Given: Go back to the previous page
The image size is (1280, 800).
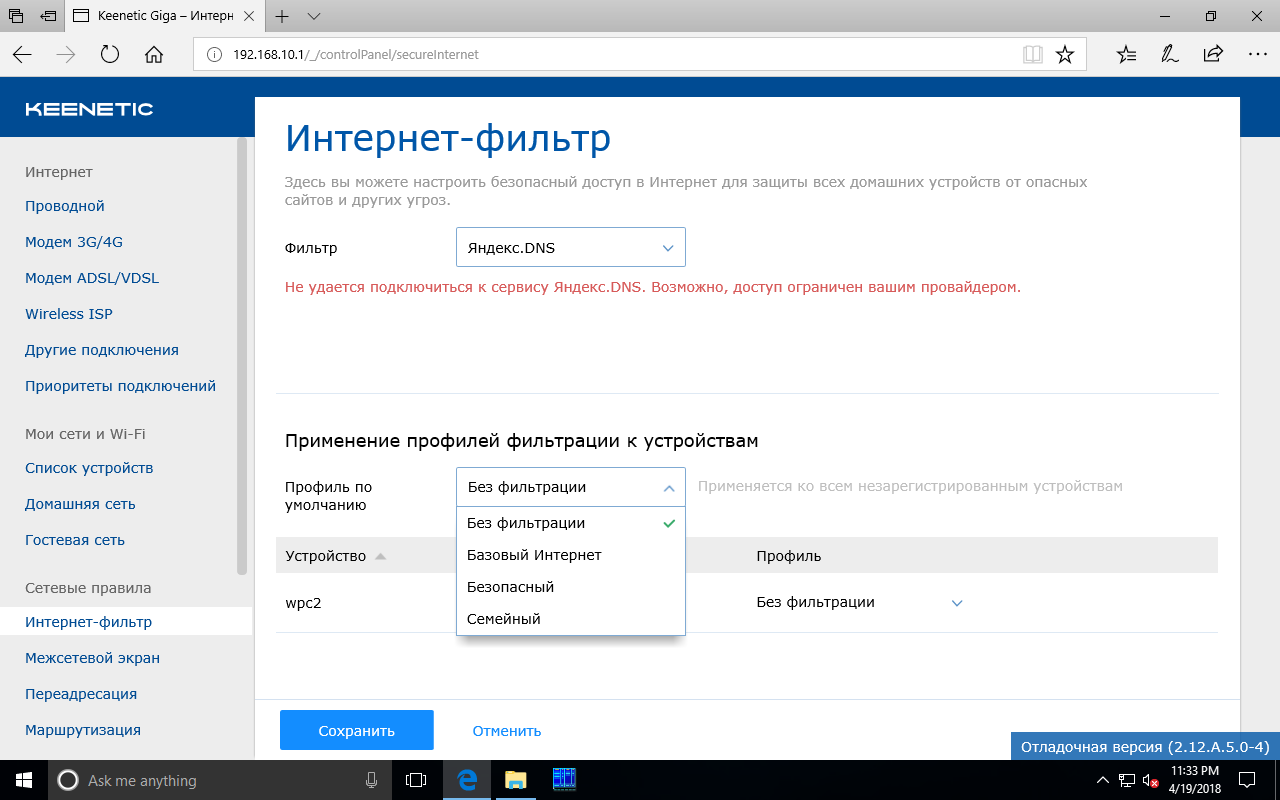Looking at the screenshot, I should [x=22, y=55].
